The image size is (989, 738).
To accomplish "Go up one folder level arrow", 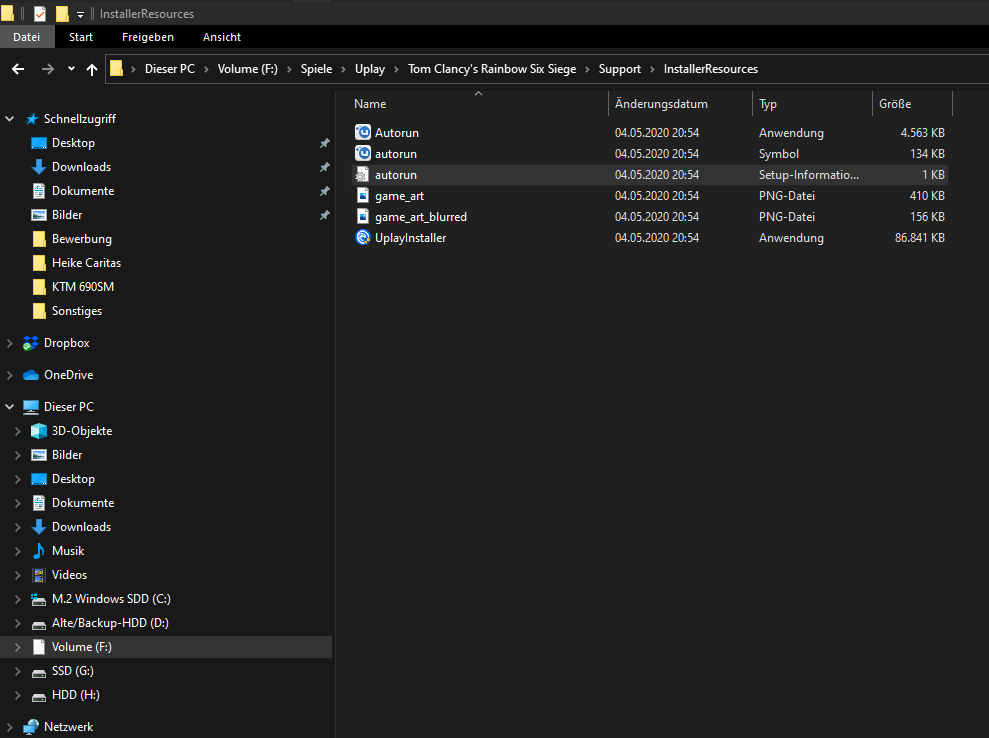I will click(x=92, y=69).
